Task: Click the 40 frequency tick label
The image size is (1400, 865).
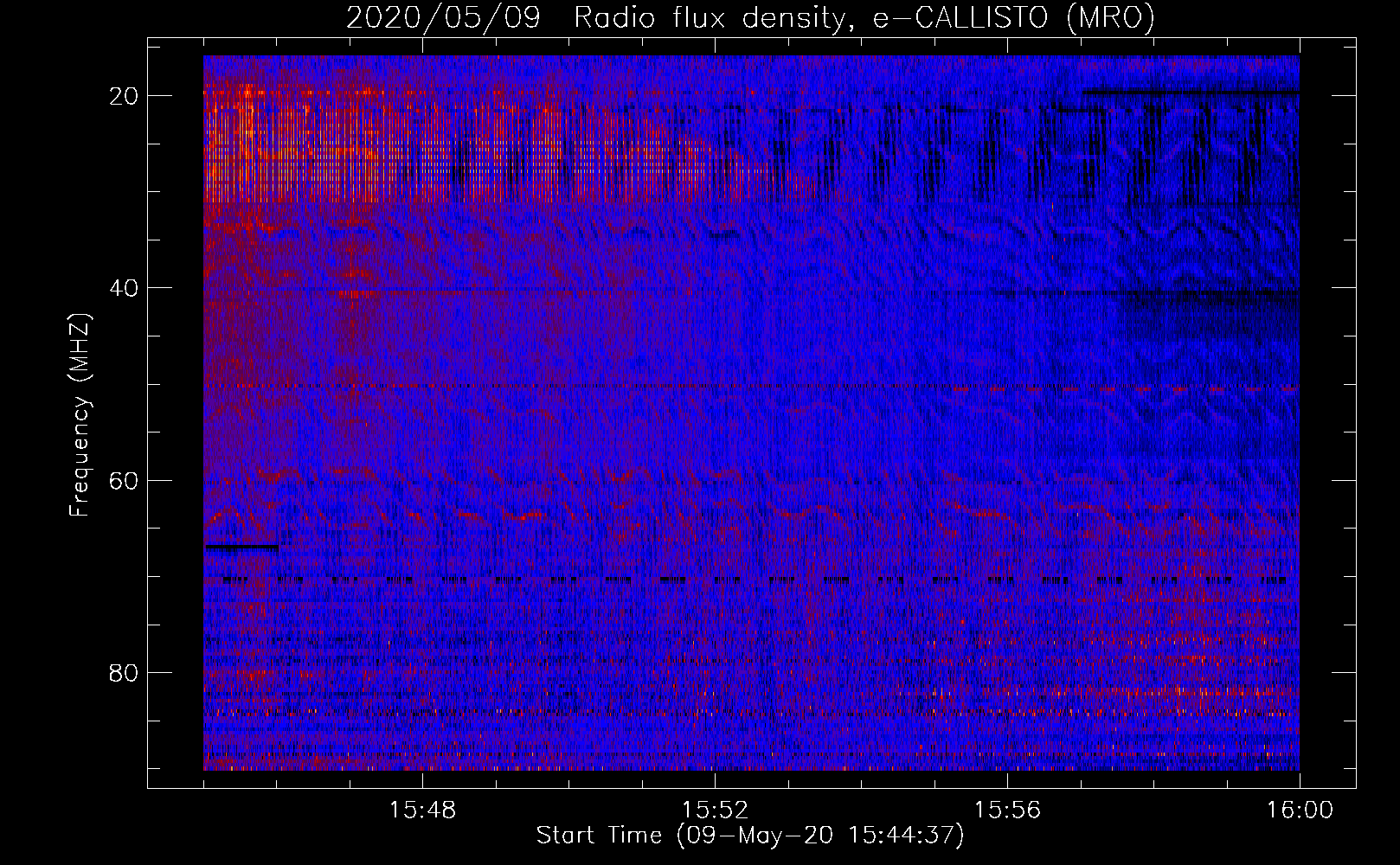Action: coord(125,288)
